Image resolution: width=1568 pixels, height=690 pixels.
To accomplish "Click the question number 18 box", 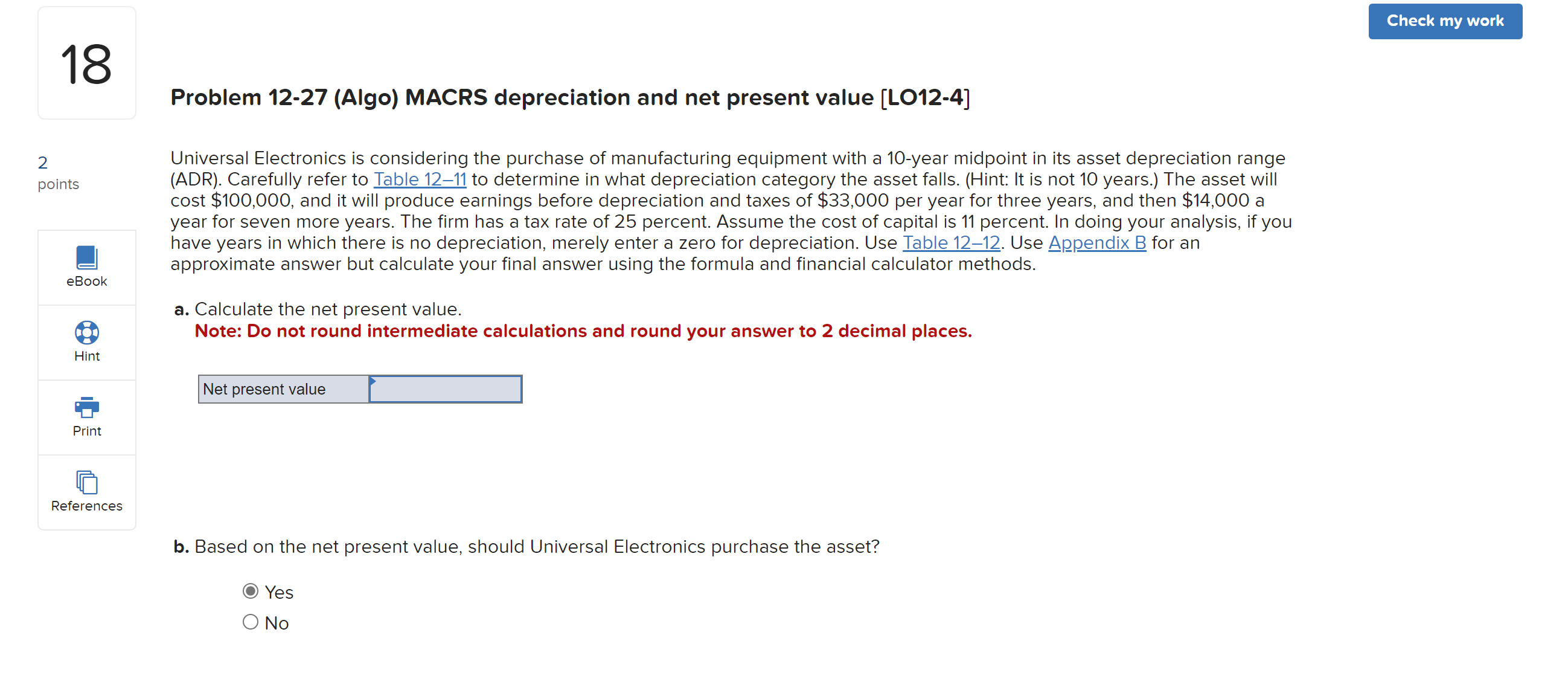I will (x=86, y=63).
